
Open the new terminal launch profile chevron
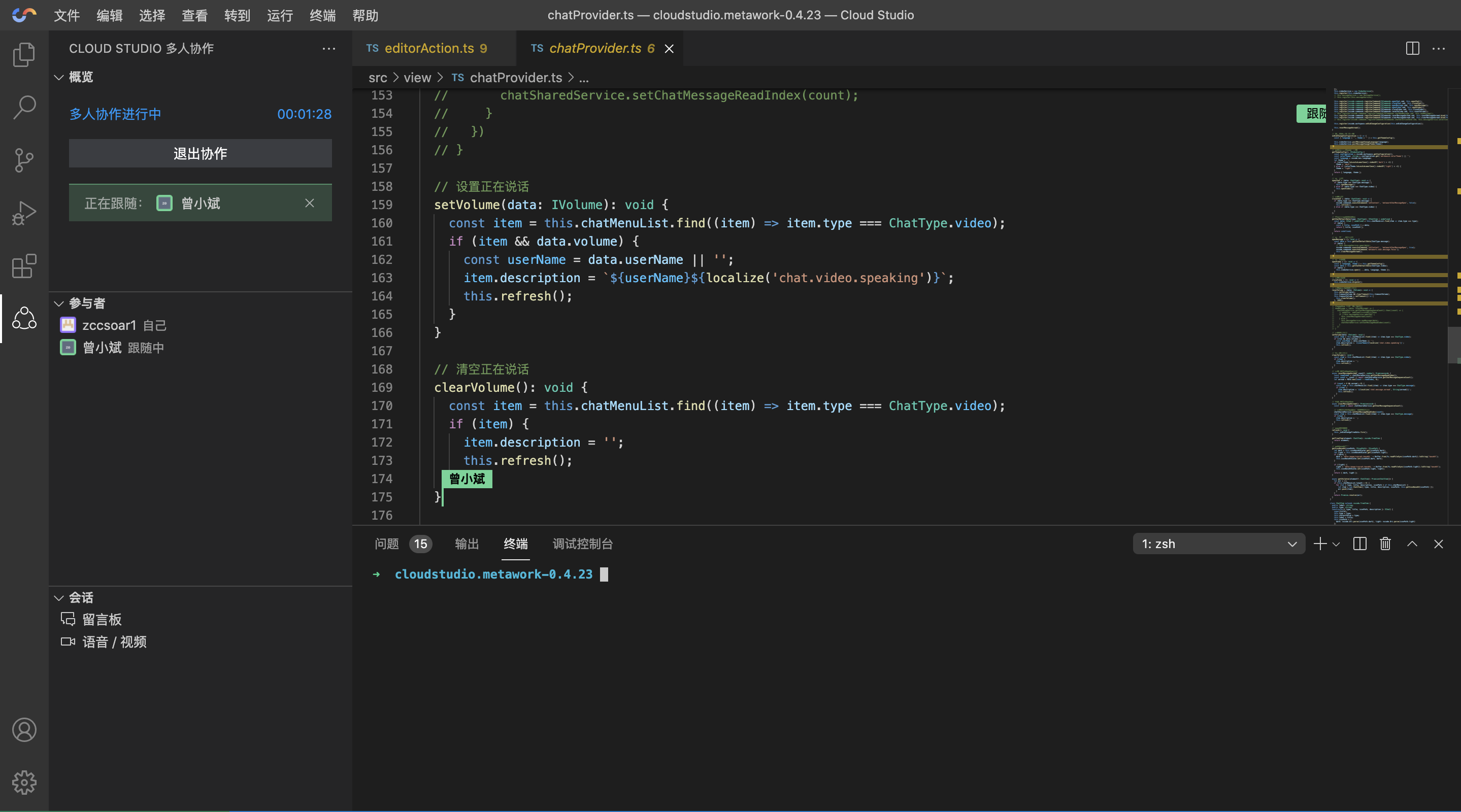click(x=1336, y=544)
